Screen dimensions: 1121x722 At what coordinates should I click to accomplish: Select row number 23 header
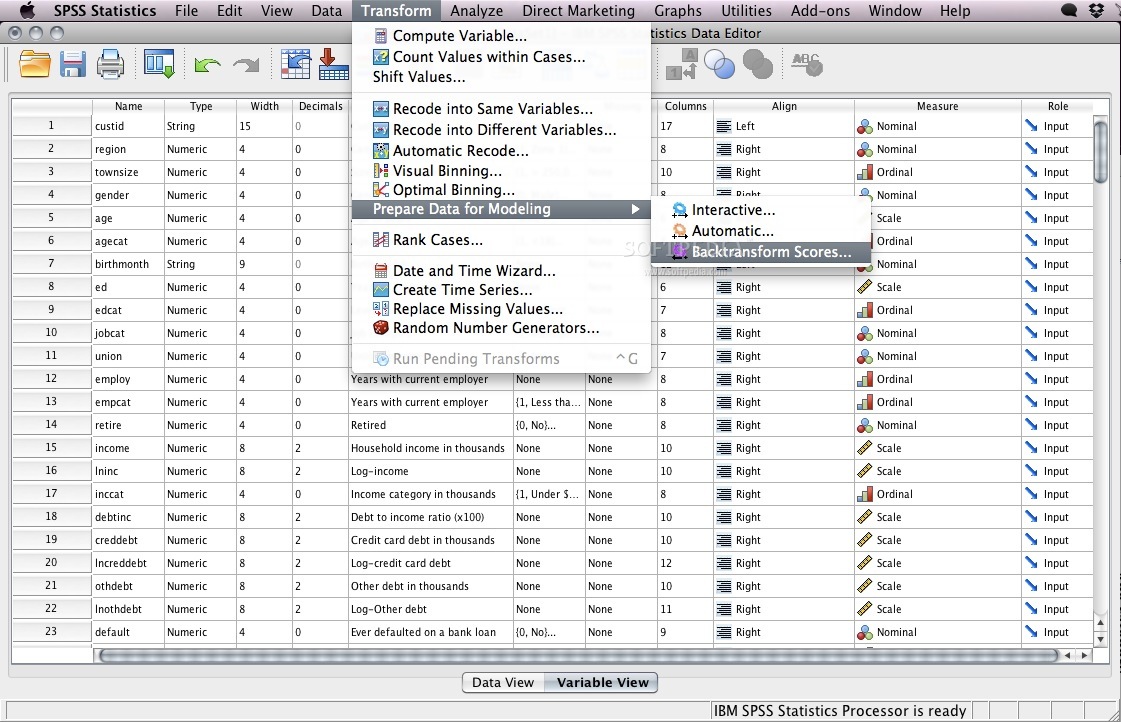[x=51, y=631]
